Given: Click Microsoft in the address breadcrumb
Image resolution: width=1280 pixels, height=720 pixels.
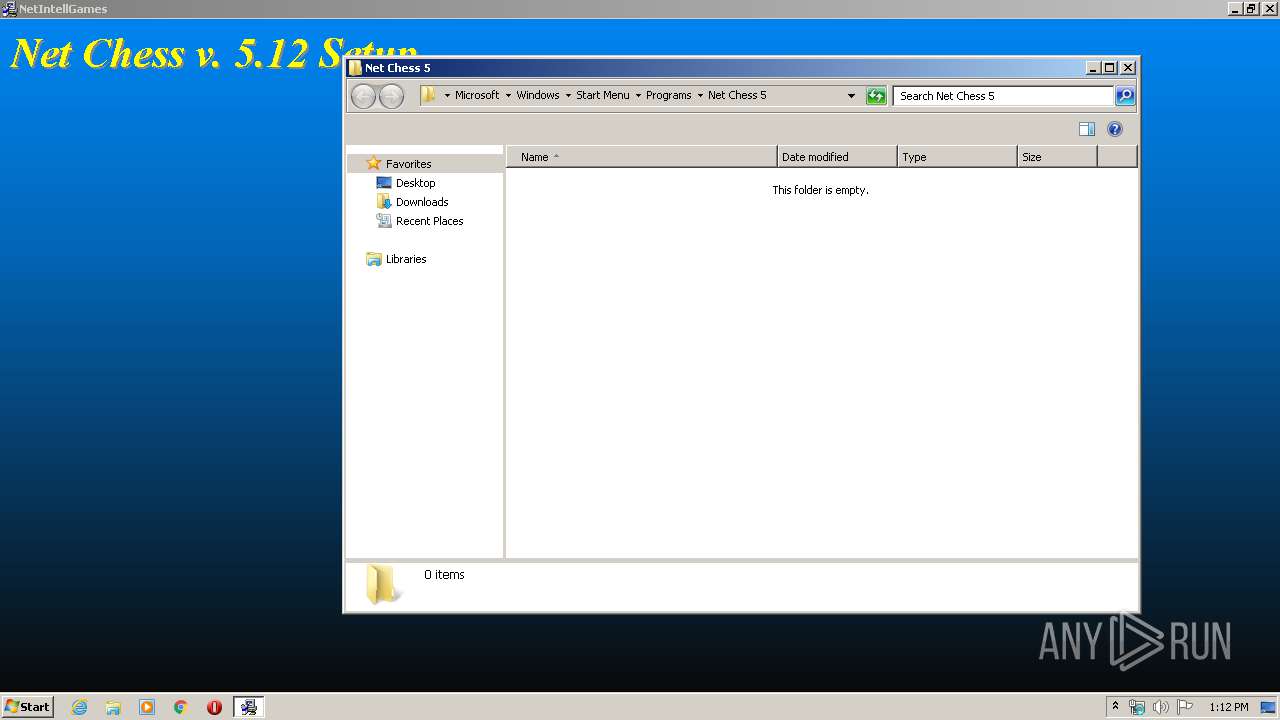Looking at the screenshot, I should tap(477, 95).
